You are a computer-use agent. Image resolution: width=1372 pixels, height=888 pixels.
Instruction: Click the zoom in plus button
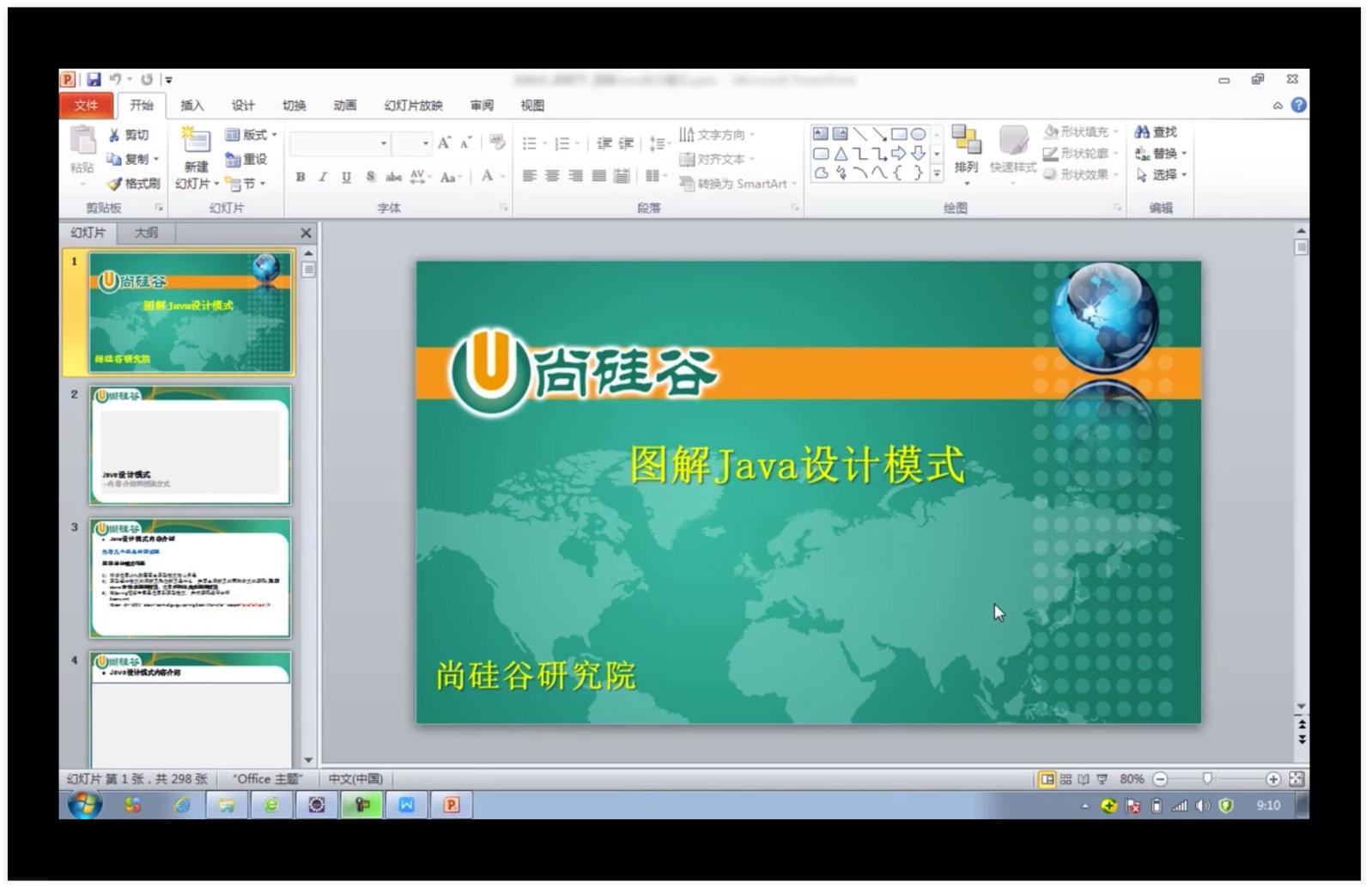pos(1273,779)
